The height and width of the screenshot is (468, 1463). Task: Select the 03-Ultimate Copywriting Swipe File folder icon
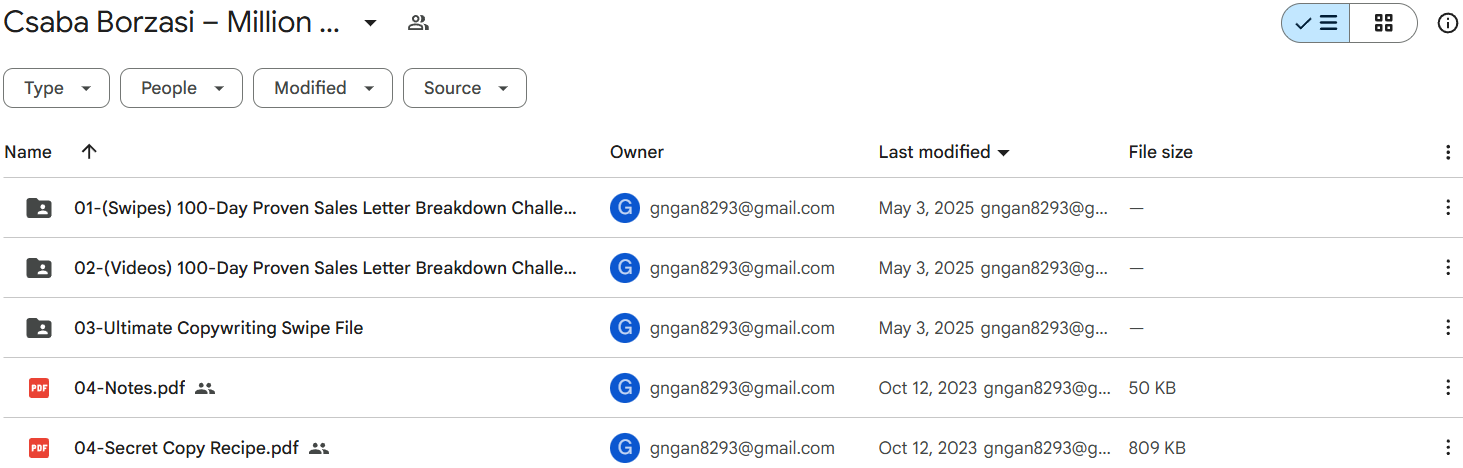pyautogui.click(x=39, y=328)
